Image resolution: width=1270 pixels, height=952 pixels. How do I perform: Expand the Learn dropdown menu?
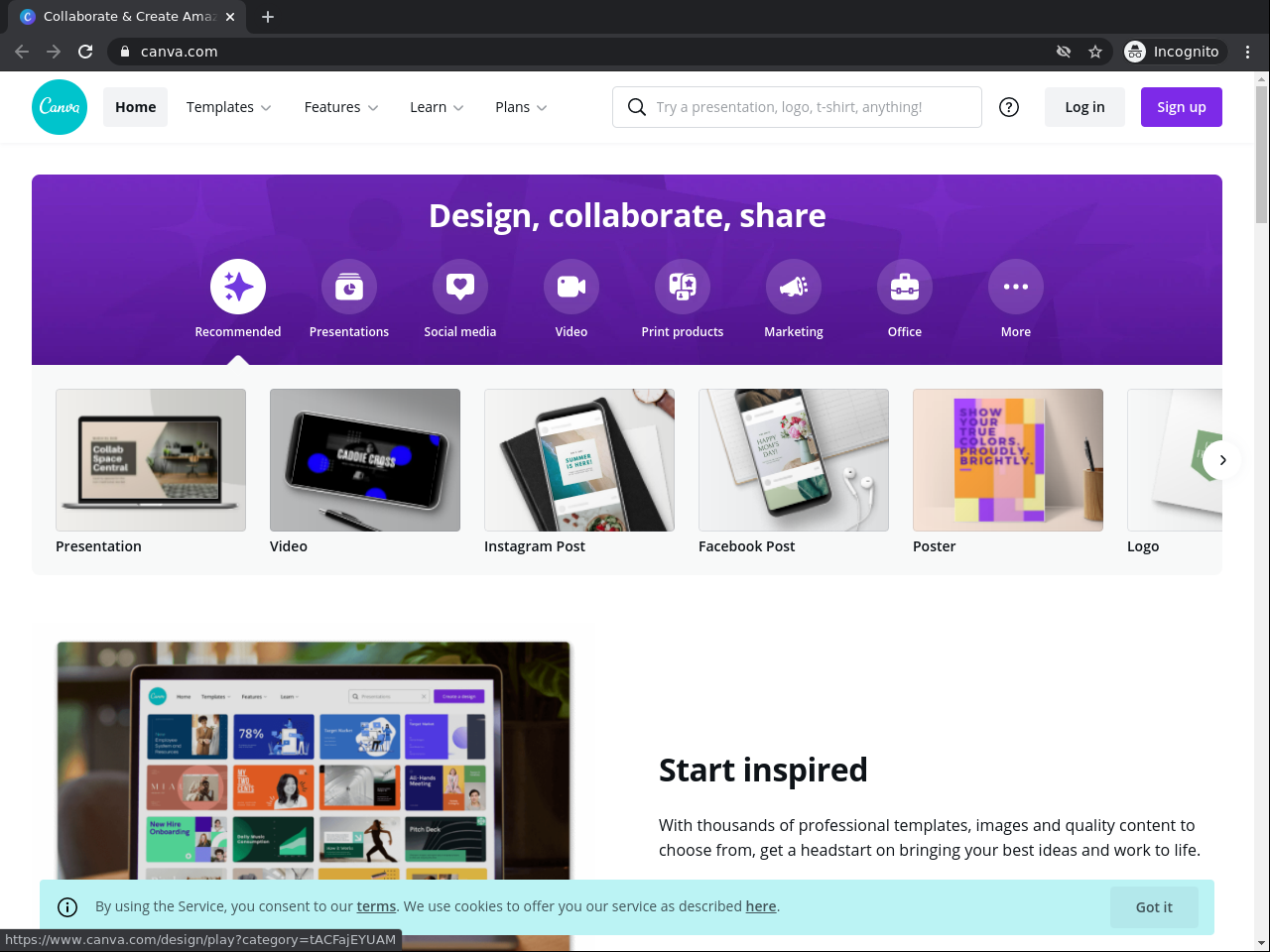click(437, 107)
